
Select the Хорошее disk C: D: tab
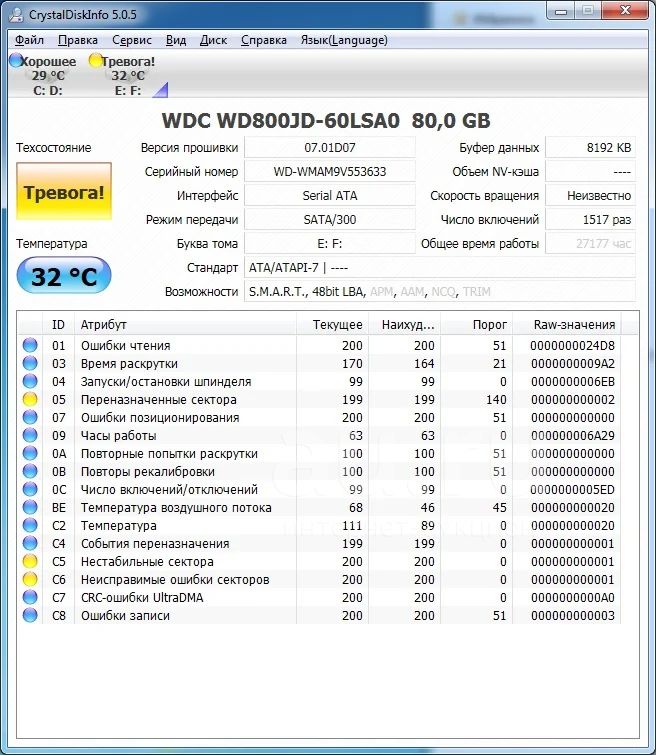[x=43, y=75]
